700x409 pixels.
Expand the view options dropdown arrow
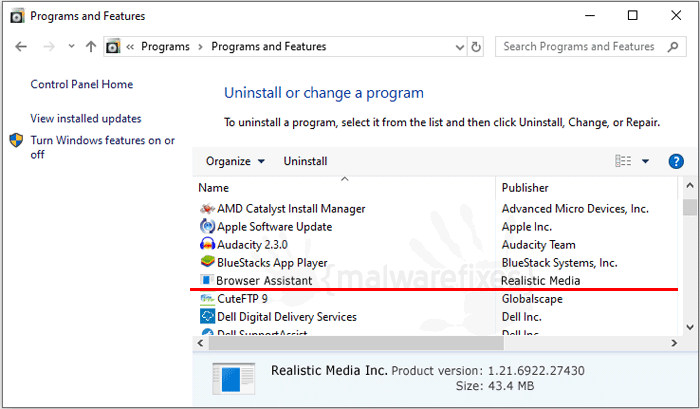[x=646, y=161]
